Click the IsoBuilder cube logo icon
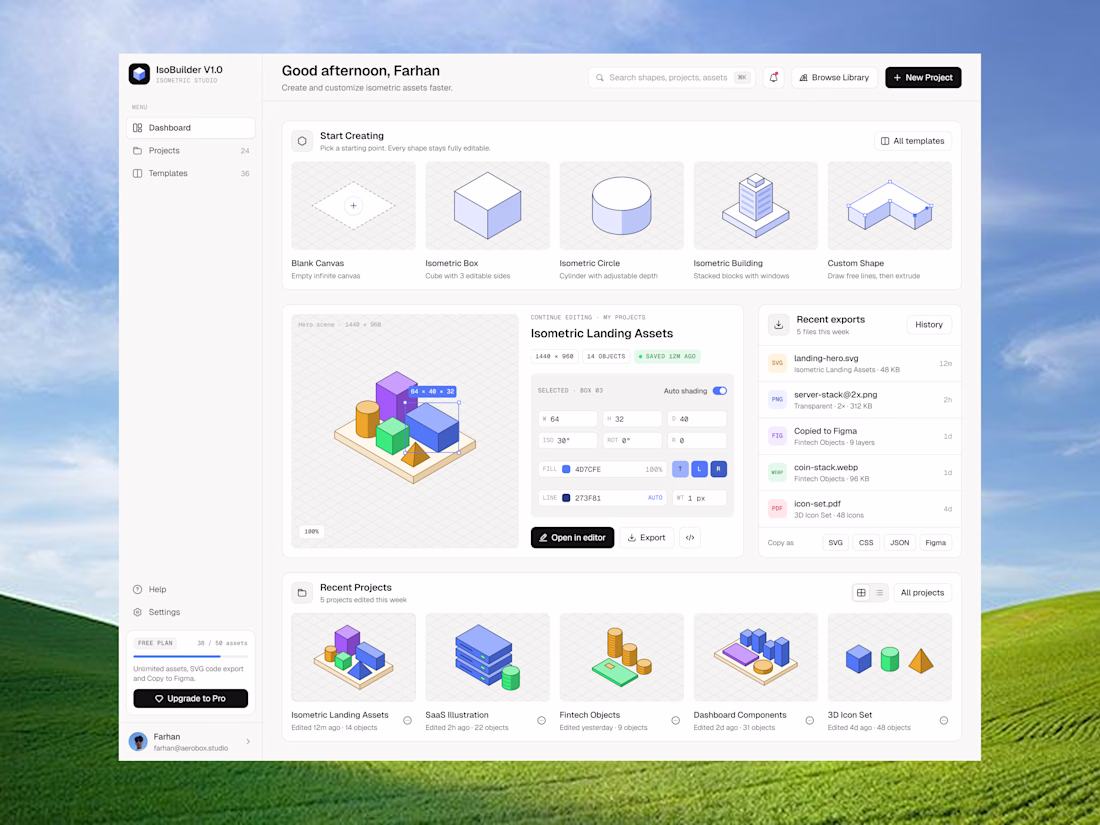The height and width of the screenshot is (825, 1100). (x=139, y=74)
